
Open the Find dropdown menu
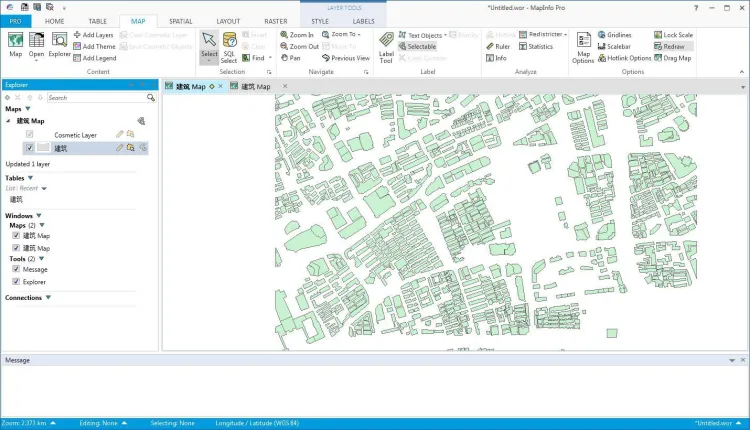pos(271,58)
